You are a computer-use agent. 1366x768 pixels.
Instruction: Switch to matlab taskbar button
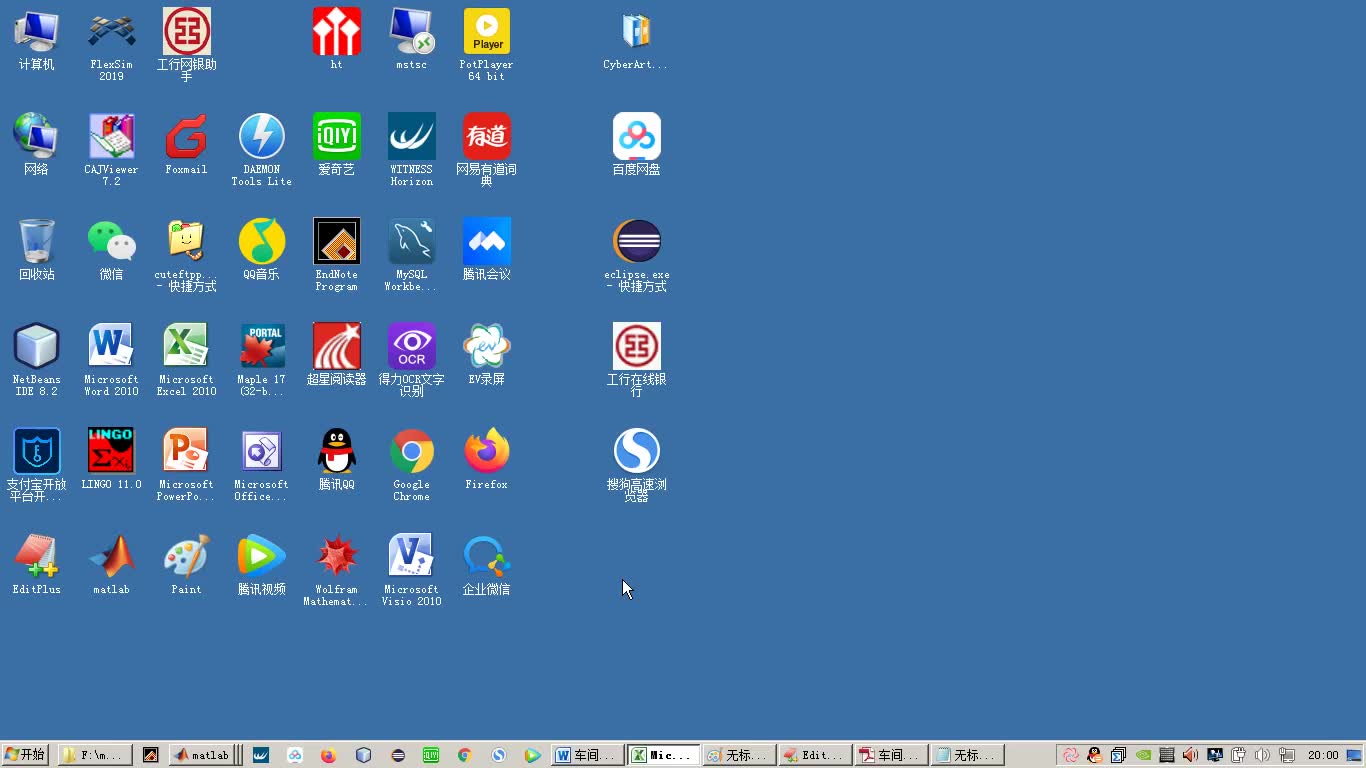click(201, 755)
